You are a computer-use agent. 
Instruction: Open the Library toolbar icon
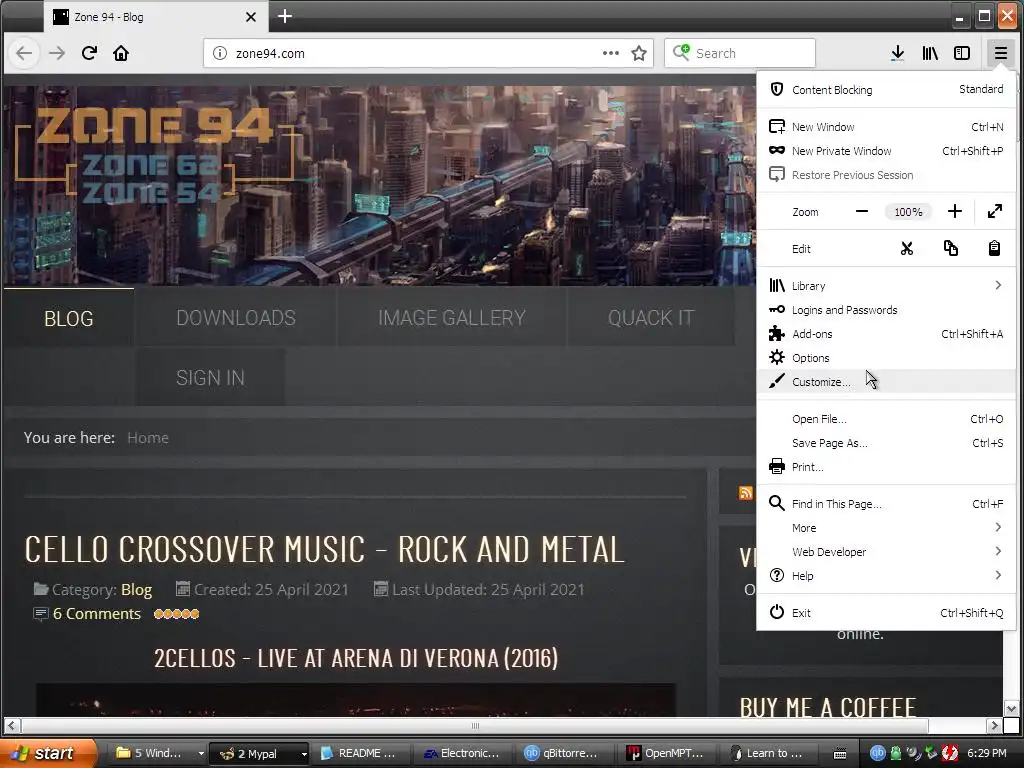[930, 53]
